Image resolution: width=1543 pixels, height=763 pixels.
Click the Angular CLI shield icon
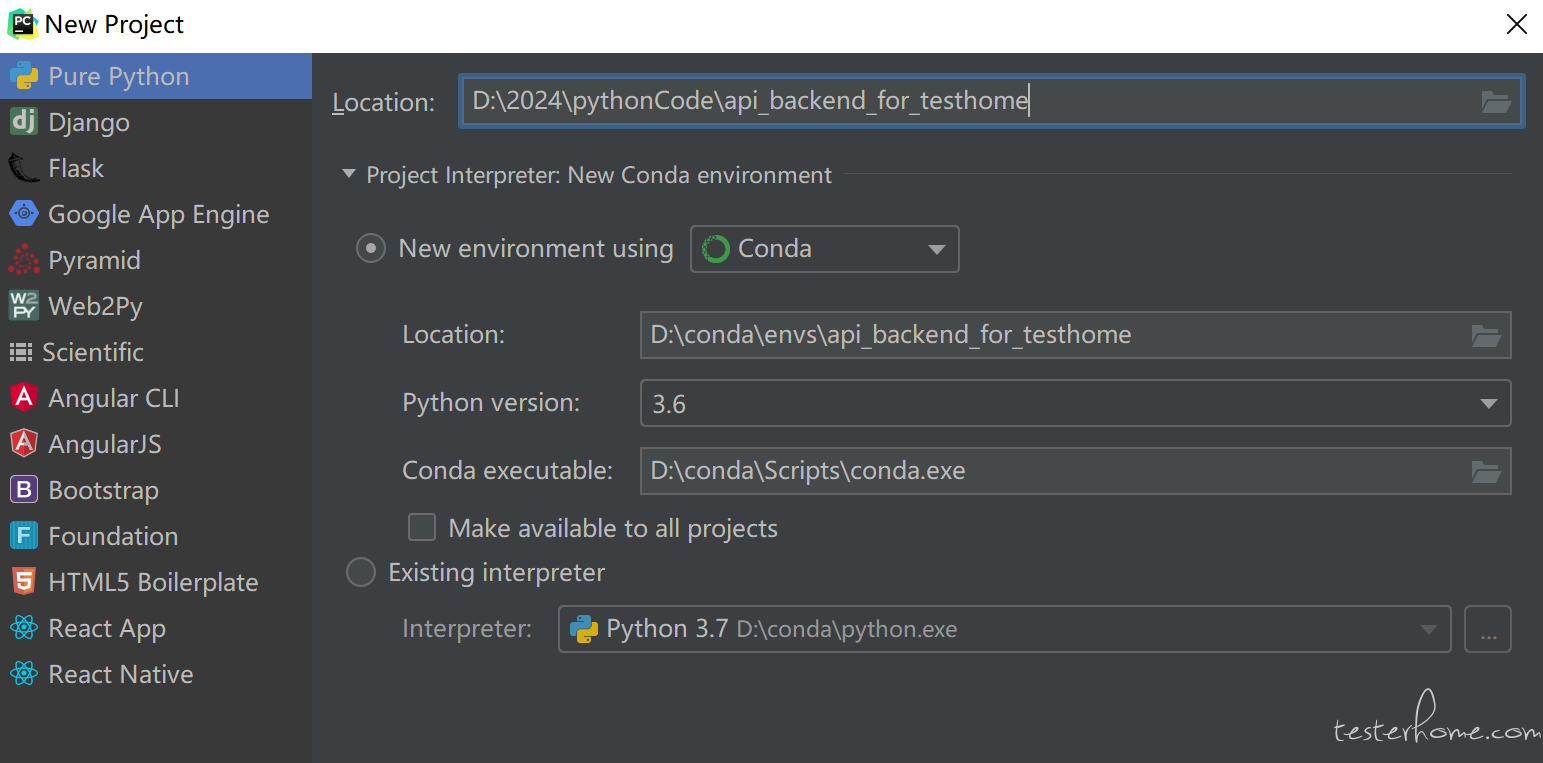24,398
